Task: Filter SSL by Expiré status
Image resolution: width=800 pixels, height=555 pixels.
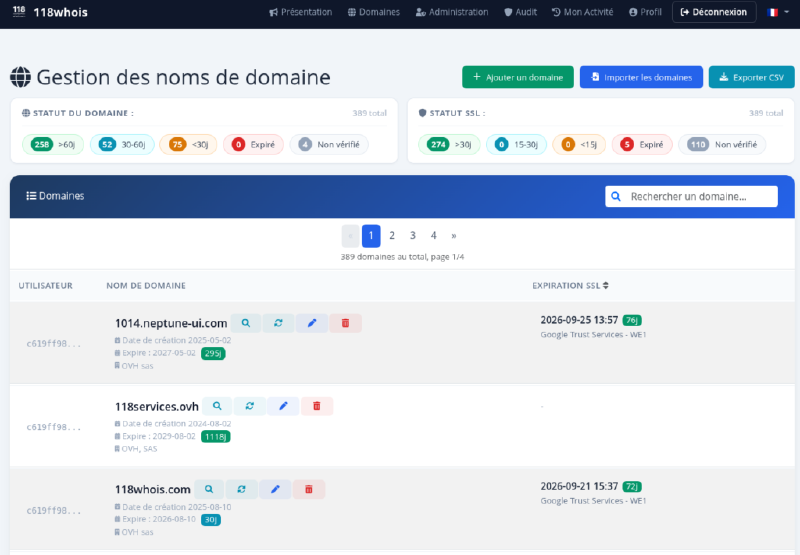Action: tap(642, 144)
